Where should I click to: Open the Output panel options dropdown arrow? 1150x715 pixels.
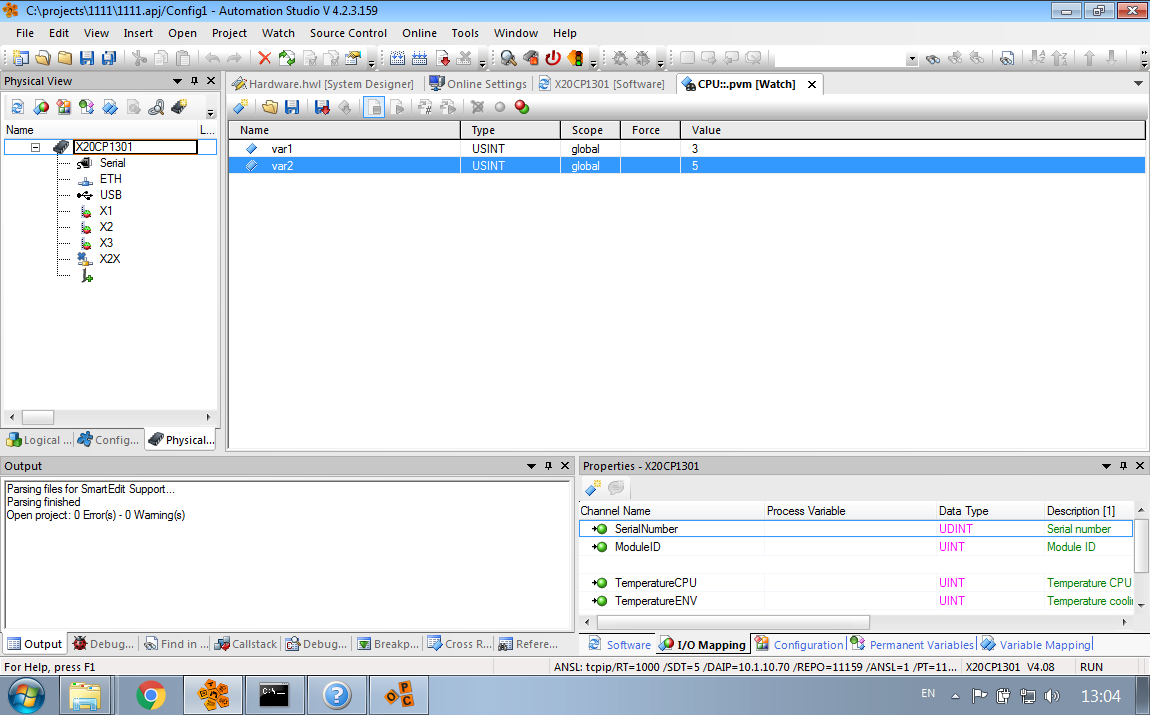(x=531, y=466)
